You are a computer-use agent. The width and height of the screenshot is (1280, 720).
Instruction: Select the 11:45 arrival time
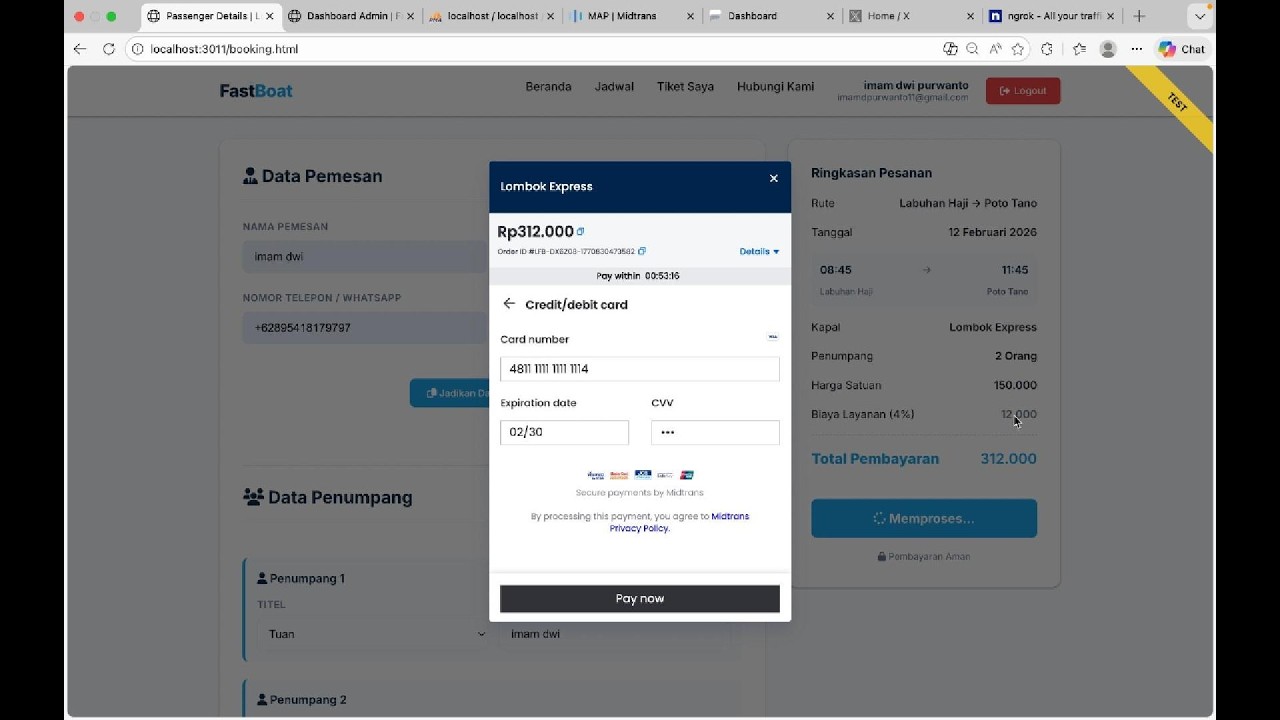(1015, 270)
